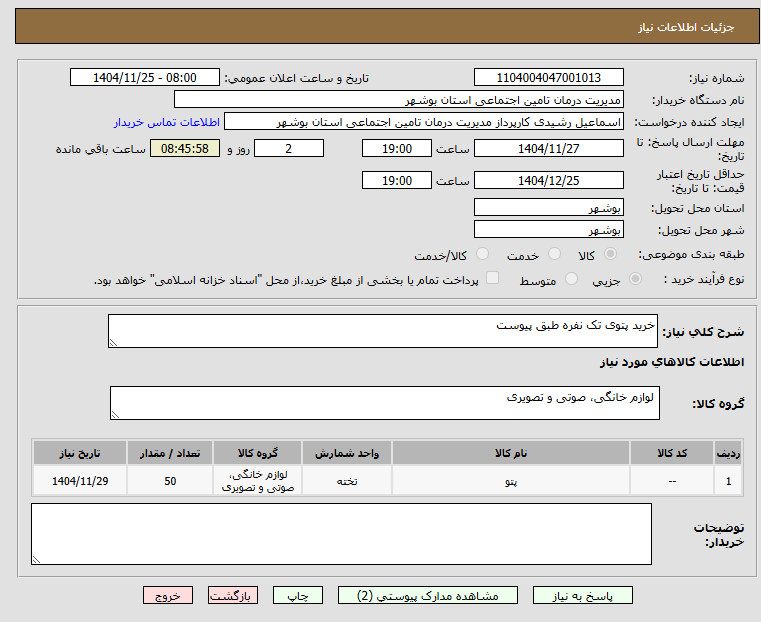Click the واحد شمارش column header
The height and width of the screenshot is (622, 761).
(347, 453)
